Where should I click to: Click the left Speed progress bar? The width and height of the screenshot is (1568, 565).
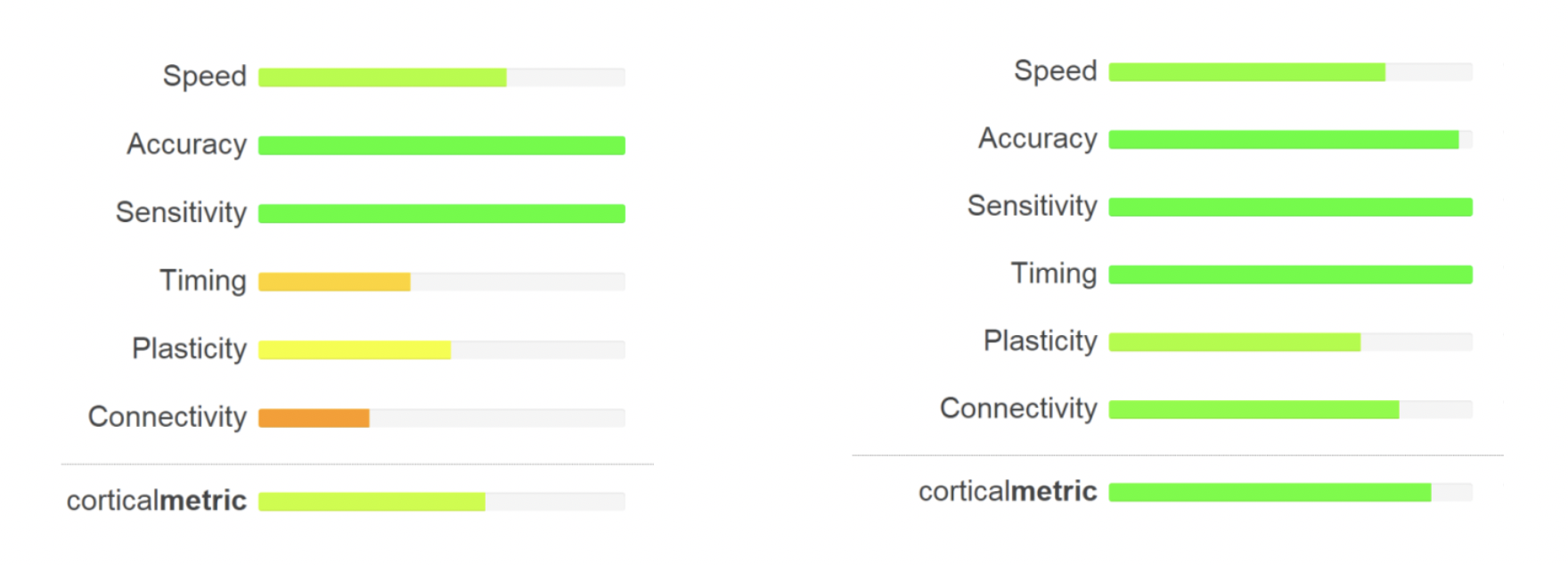(x=442, y=78)
